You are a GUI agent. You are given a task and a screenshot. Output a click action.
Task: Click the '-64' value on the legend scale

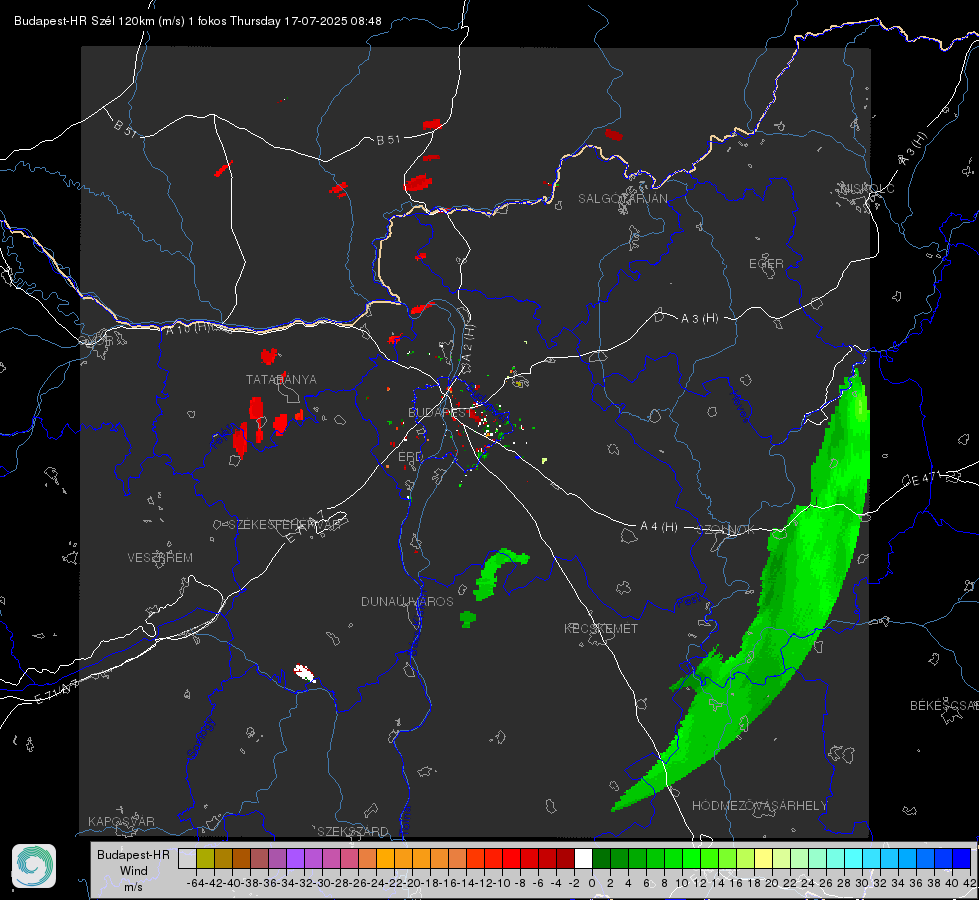pyautogui.click(x=195, y=883)
